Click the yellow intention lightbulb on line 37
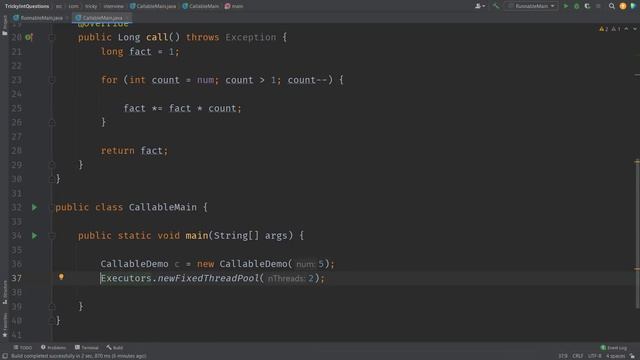The image size is (640, 360). (x=61, y=277)
